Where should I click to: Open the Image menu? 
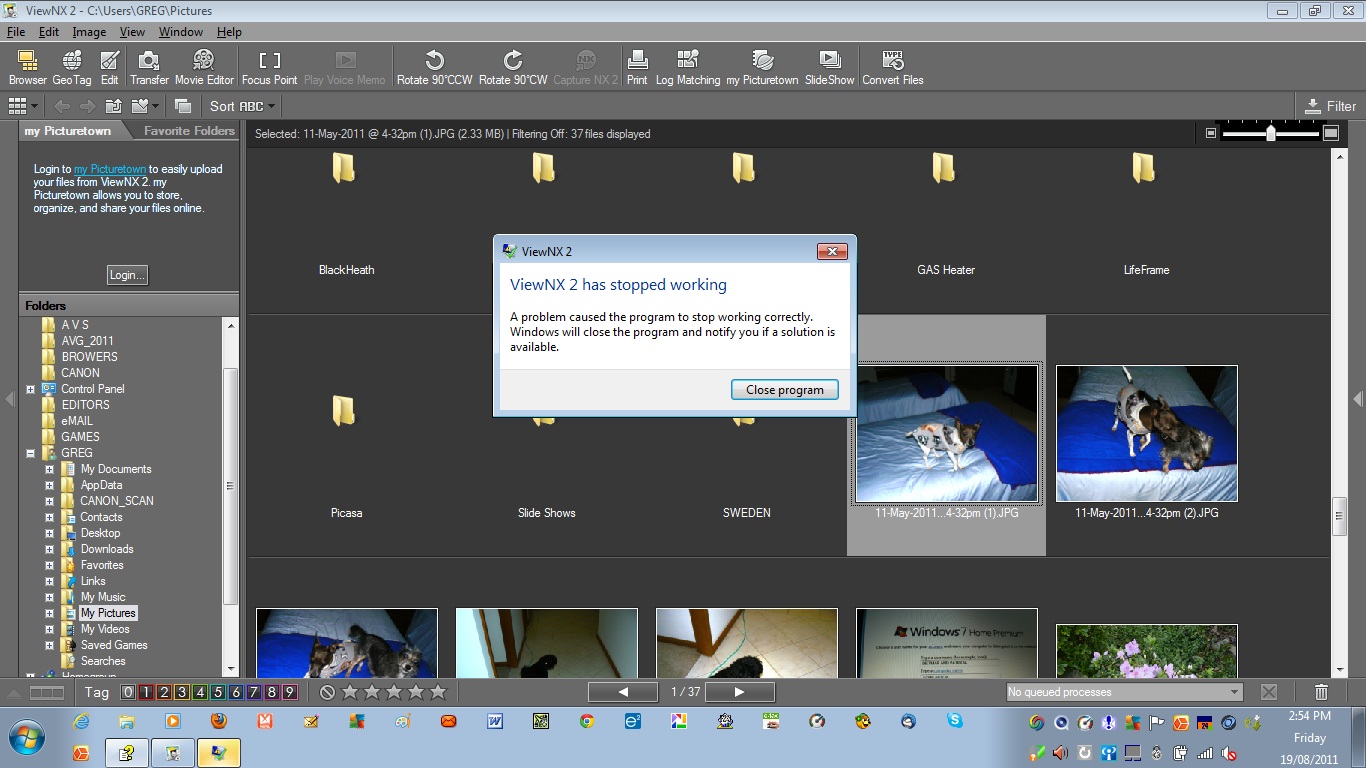click(x=89, y=32)
